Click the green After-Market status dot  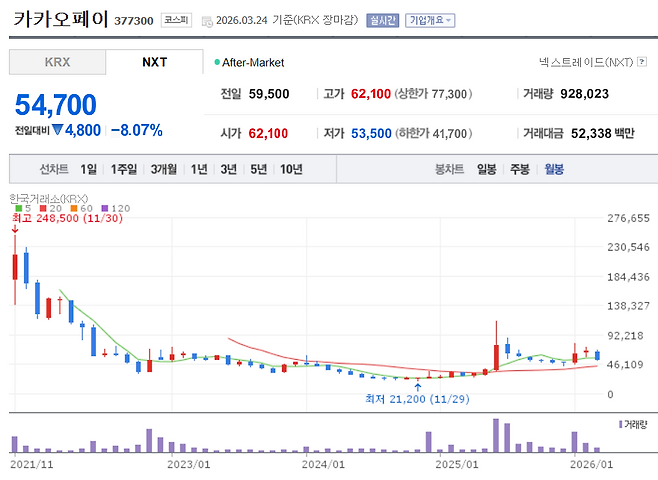[x=217, y=62]
